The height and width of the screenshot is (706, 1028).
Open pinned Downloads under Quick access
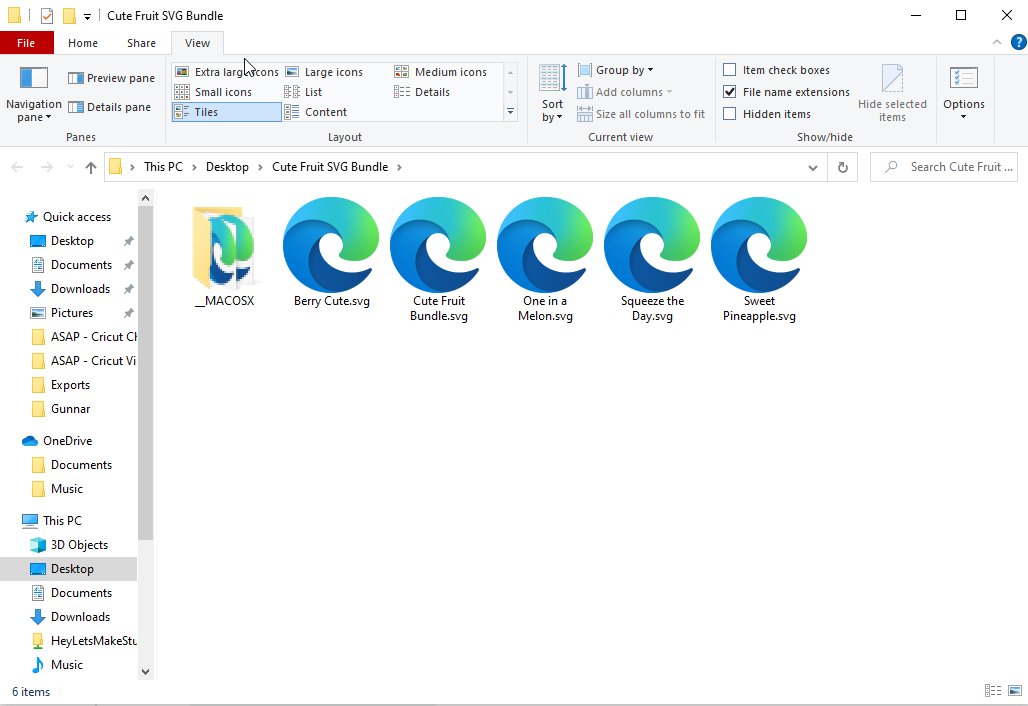click(80, 289)
